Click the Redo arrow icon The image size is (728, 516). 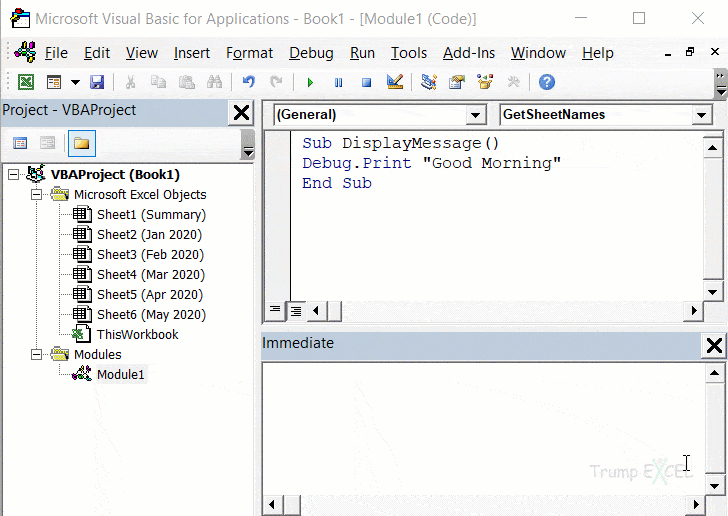[x=277, y=83]
